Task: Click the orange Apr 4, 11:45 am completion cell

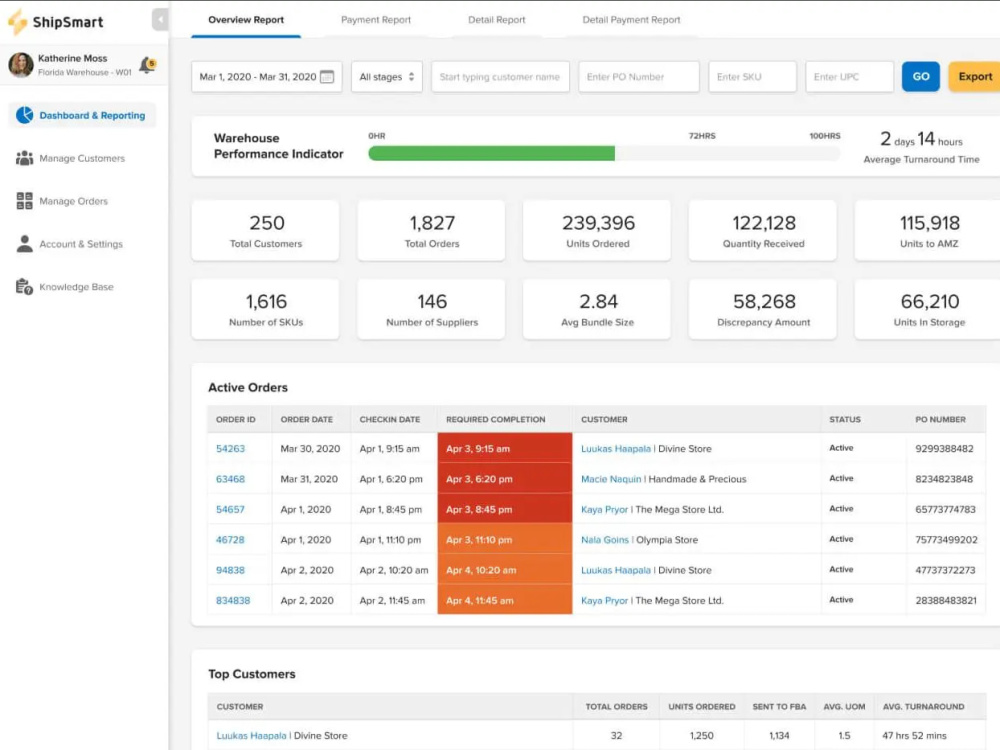Action: coord(504,600)
